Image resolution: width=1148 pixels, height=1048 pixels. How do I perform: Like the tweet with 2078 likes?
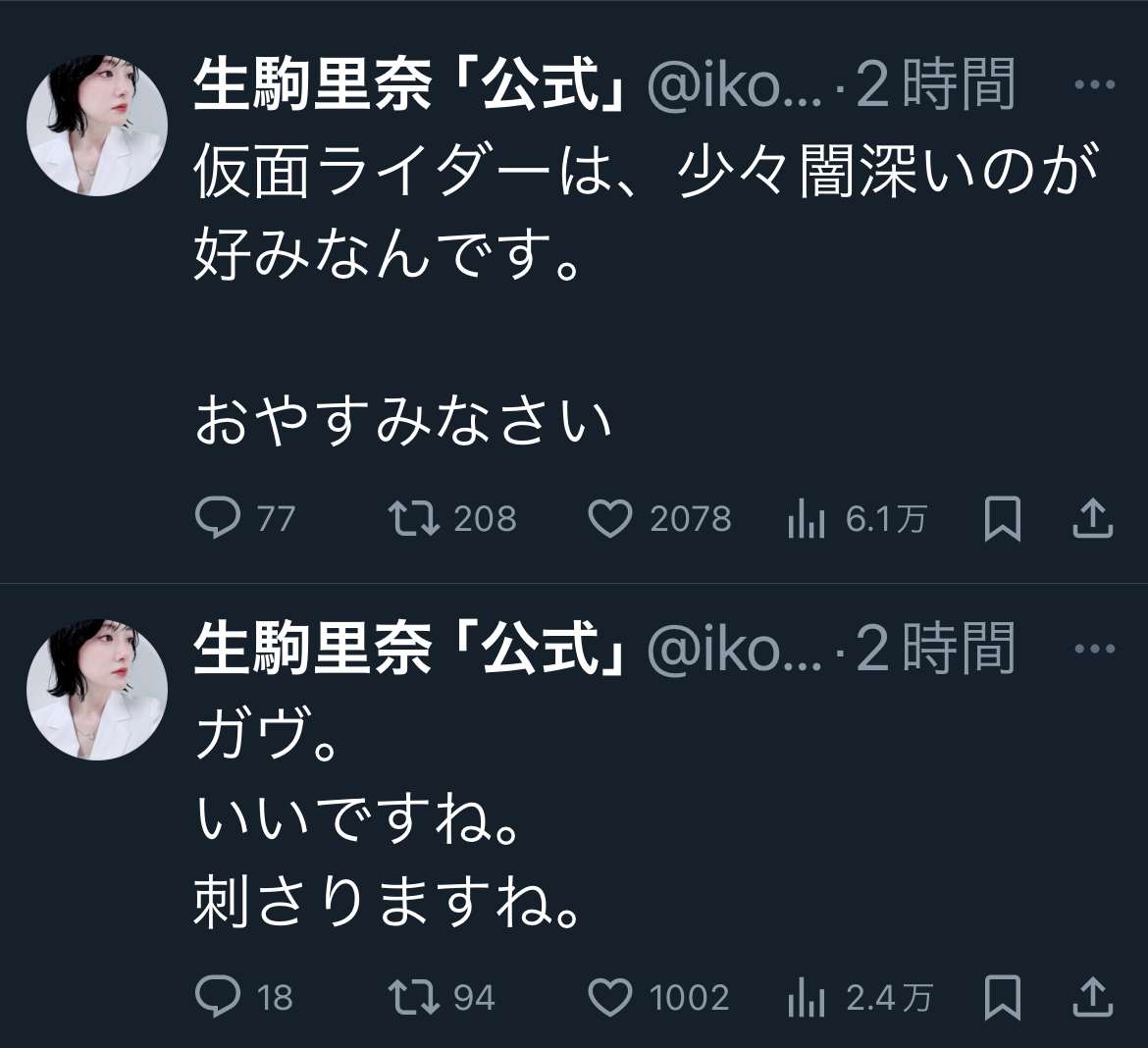click(609, 518)
